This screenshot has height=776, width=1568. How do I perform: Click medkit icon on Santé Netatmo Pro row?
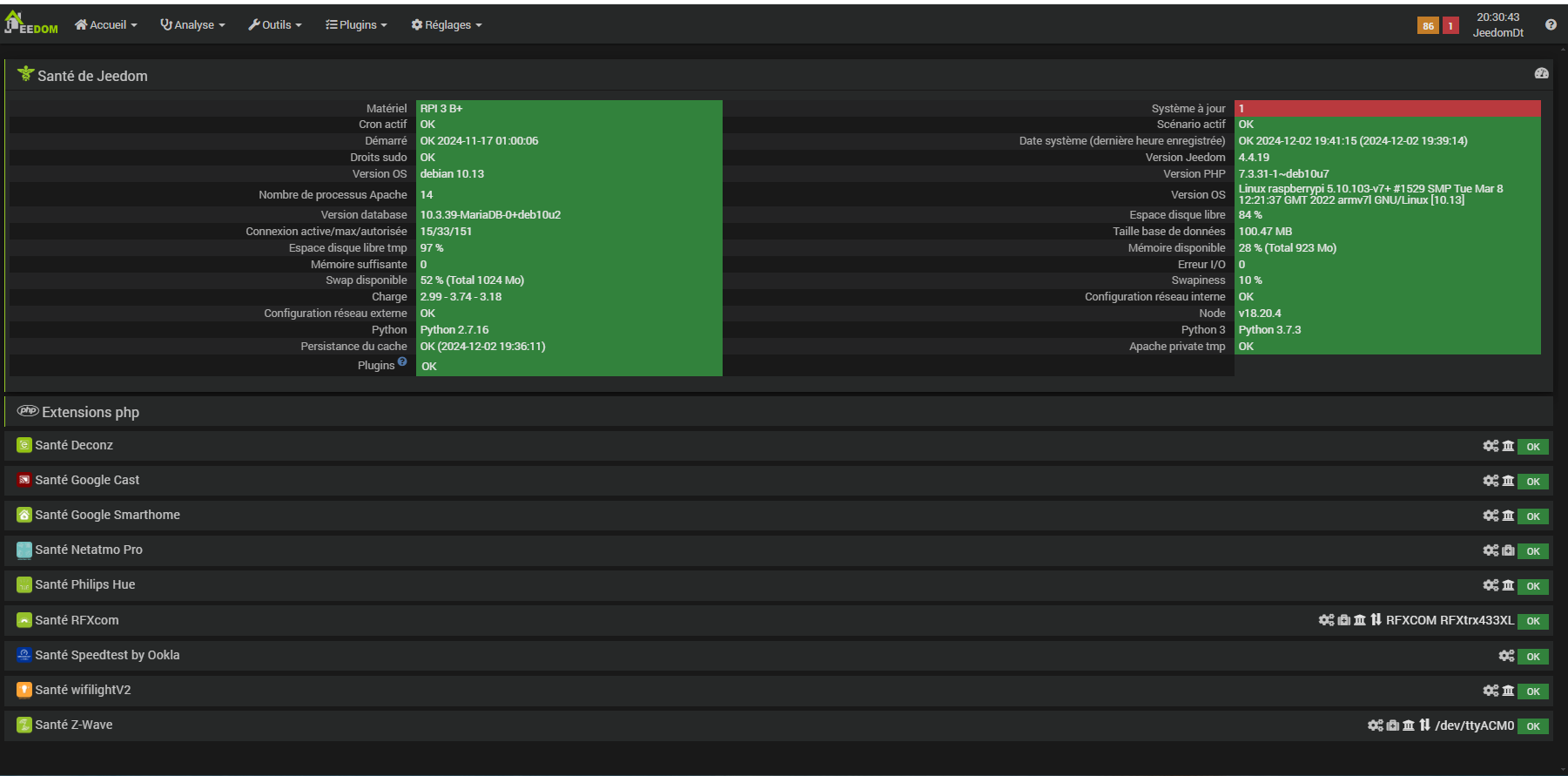(x=1508, y=550)
